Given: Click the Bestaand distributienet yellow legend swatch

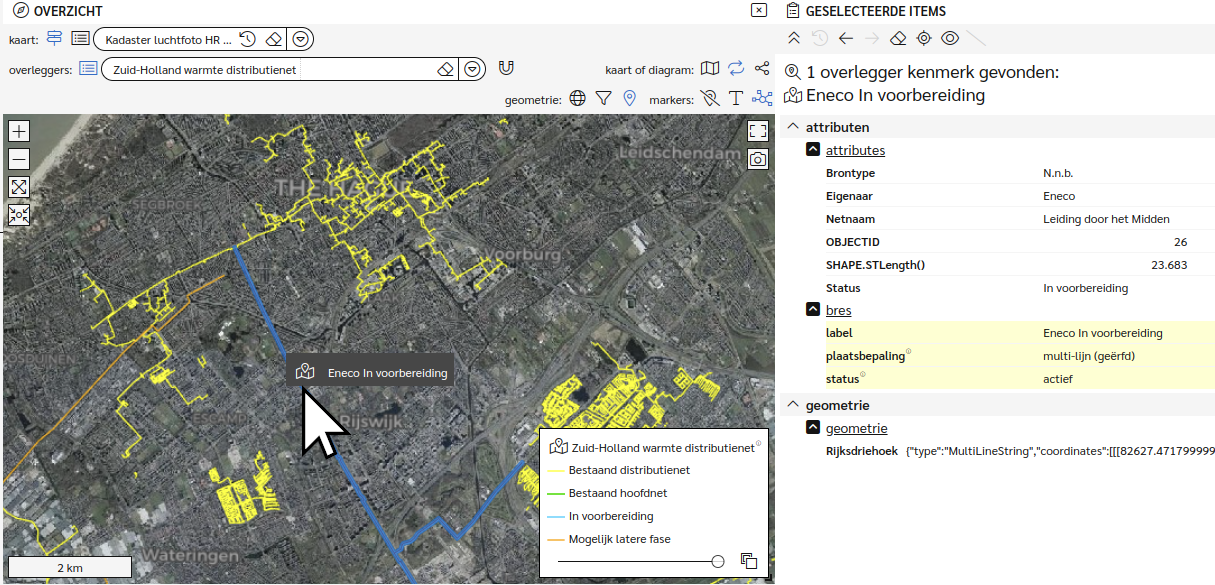Looking at the screenshot, I should [556, 470].
